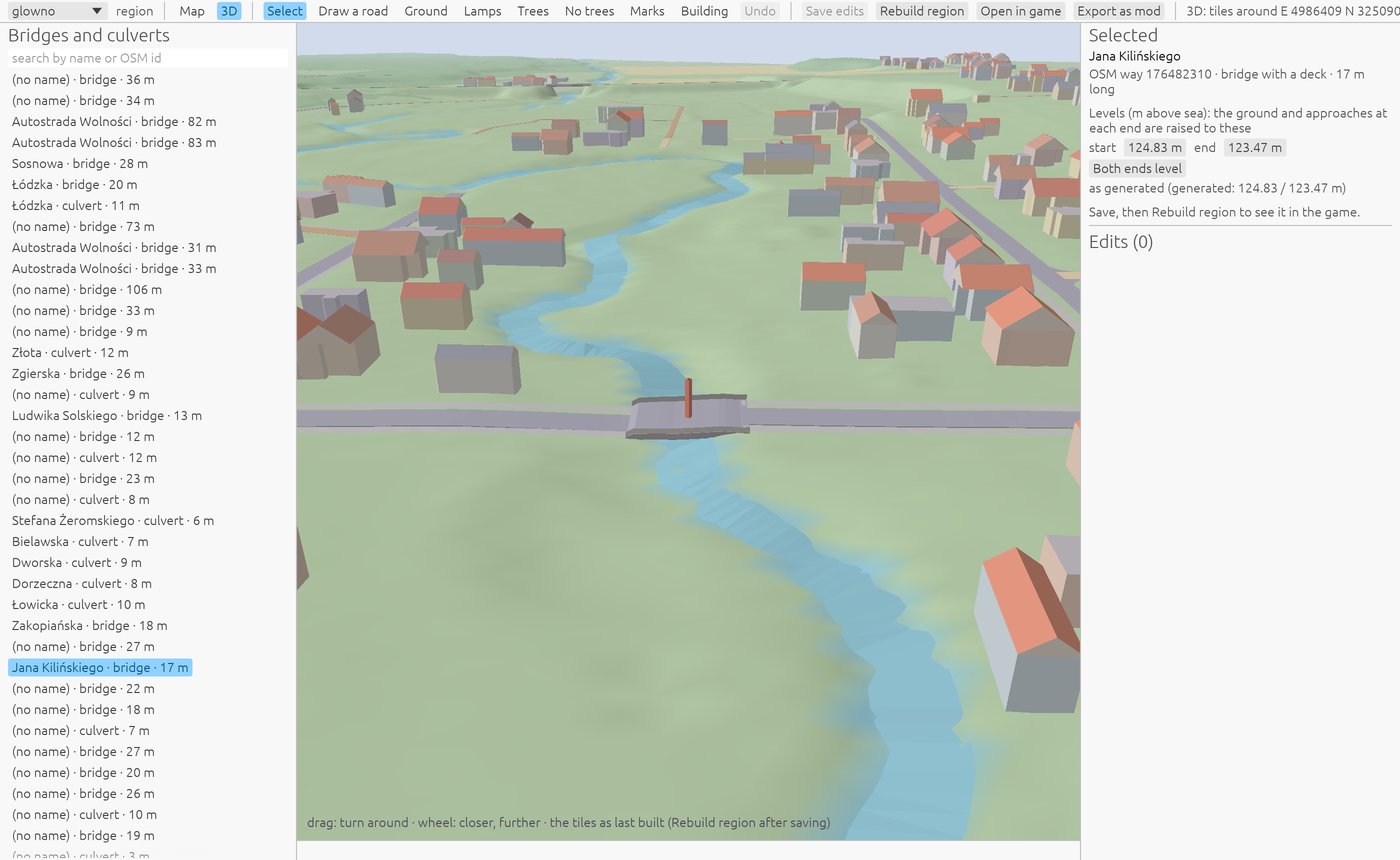The height and width of the screenshot is (860, 1400).
Task: Select Łowicka culvert 10 m
Action: pos(78,605)
